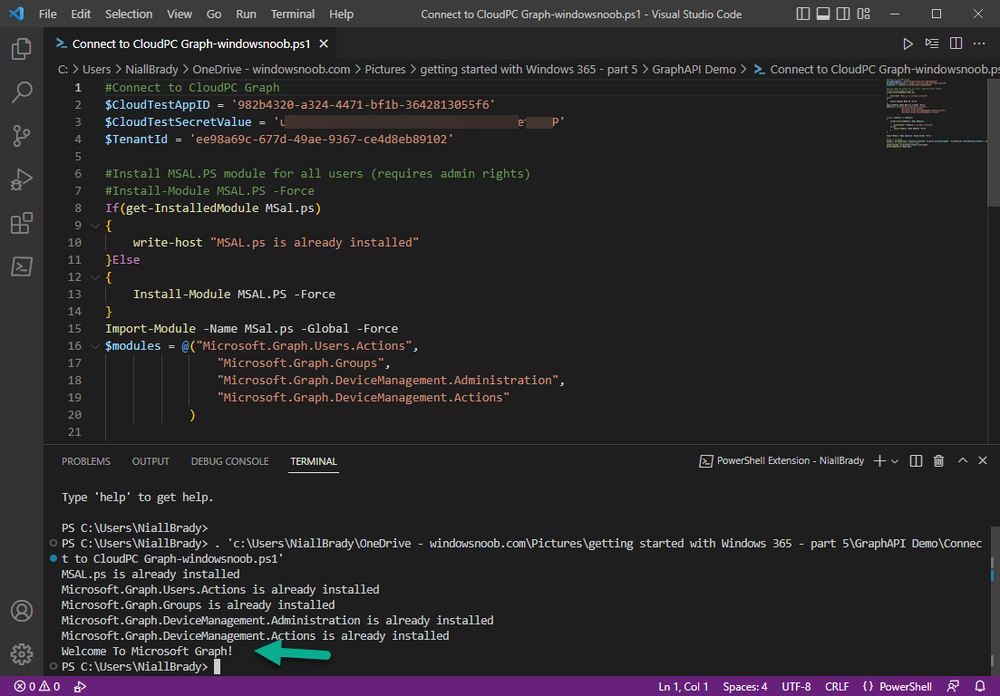The width and height of the screenshot is (1000, 696).
Task: Toggle the secondary side bar layout icon
Action: tap(843, 13)
